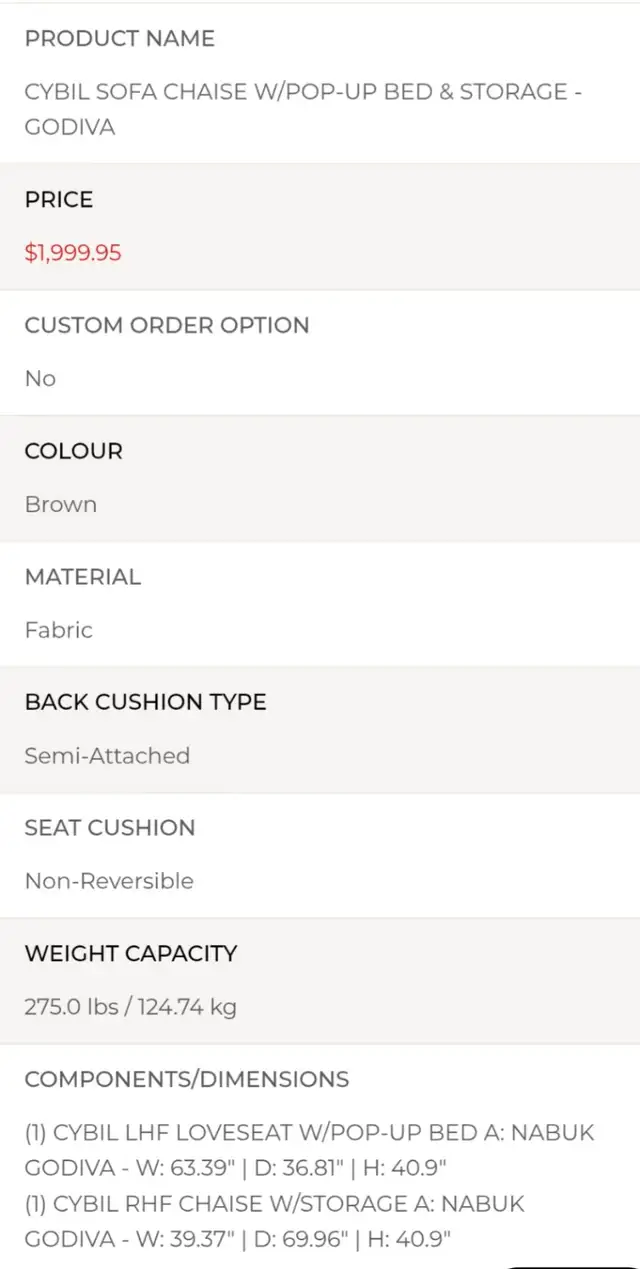Screen dimensions: 640x1269
Task: Click the PRODUCT NAME heading
Action: click(120, 39)
